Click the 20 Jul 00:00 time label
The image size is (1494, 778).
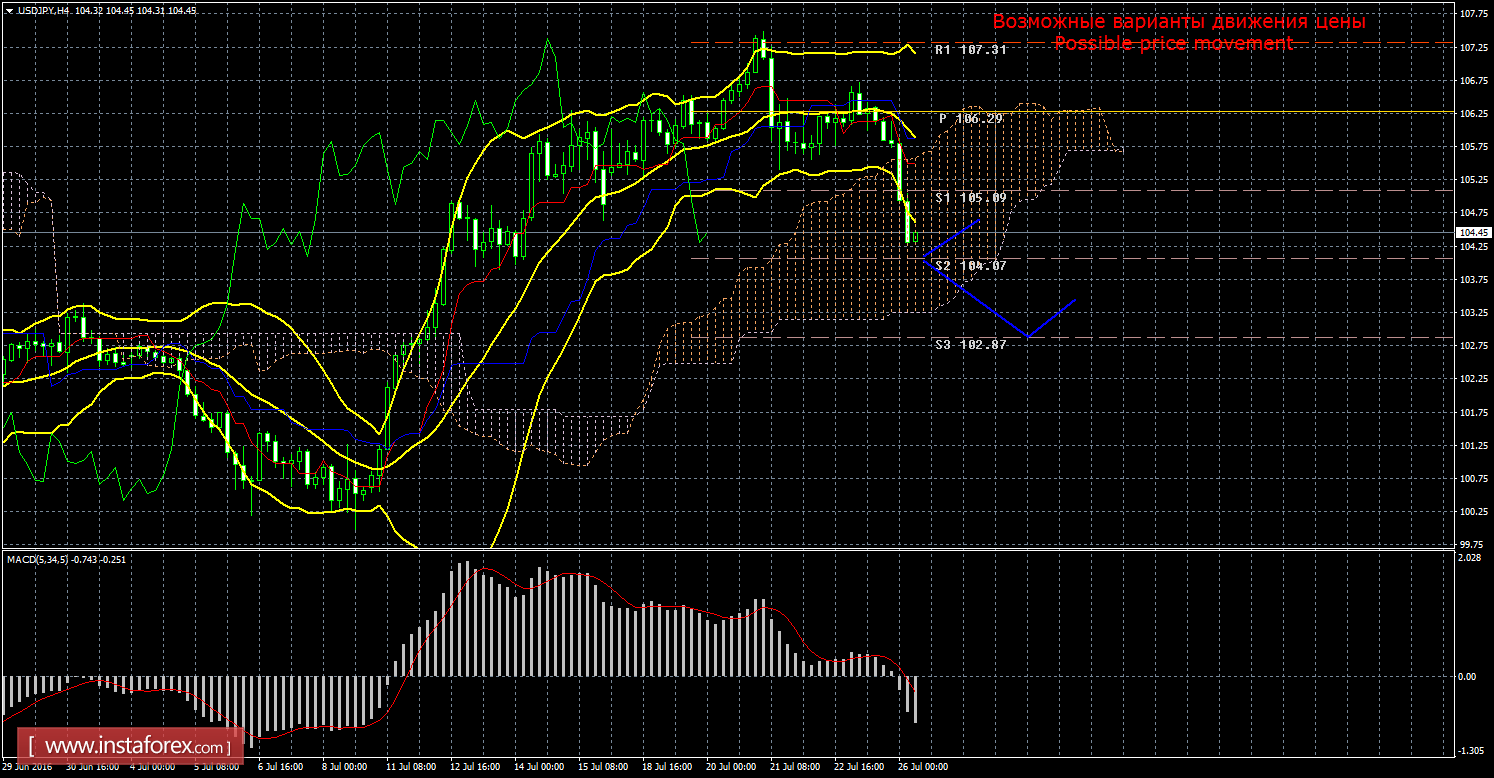point(730,768)
